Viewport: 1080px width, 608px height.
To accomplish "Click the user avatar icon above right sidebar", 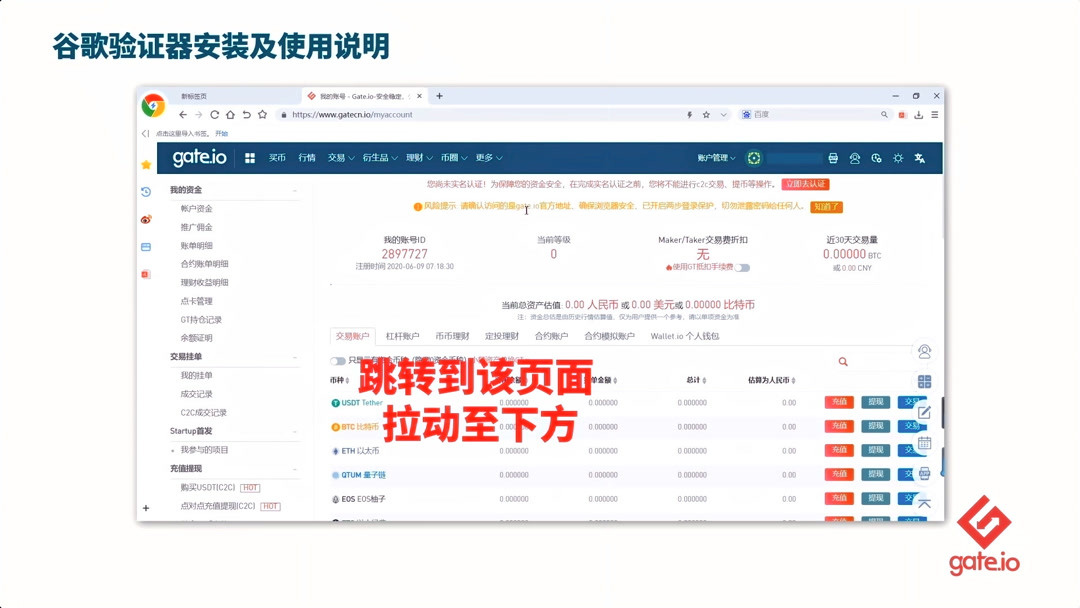I will click(x=924, y=351).
